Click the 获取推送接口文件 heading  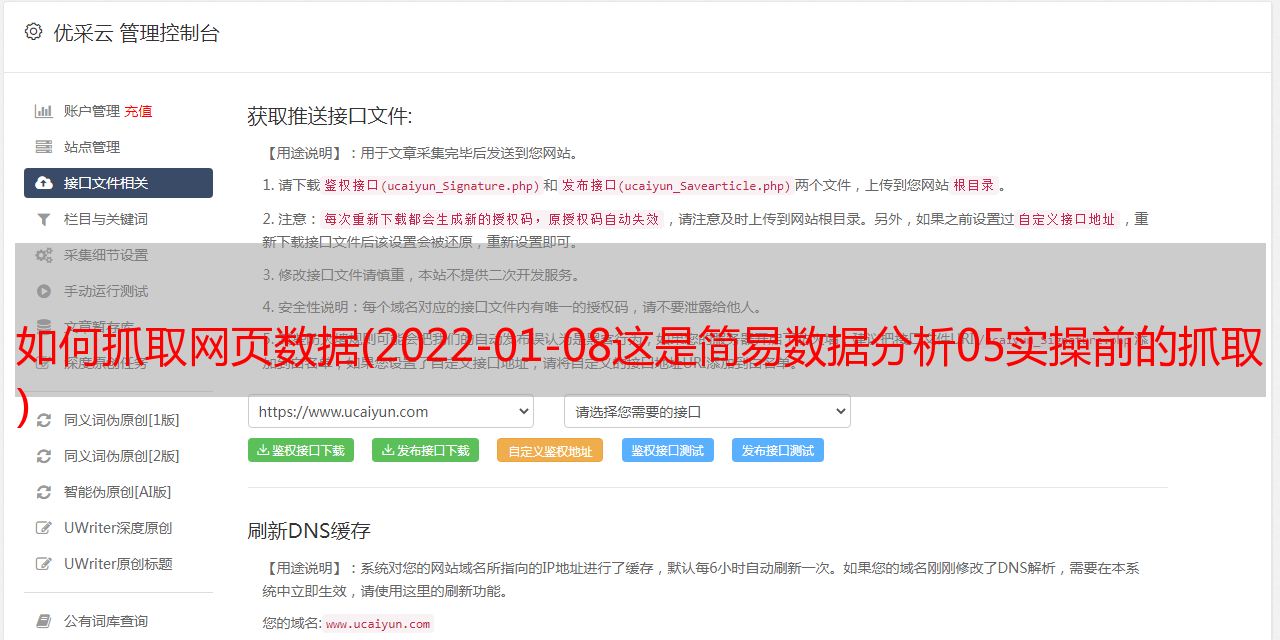330,116
